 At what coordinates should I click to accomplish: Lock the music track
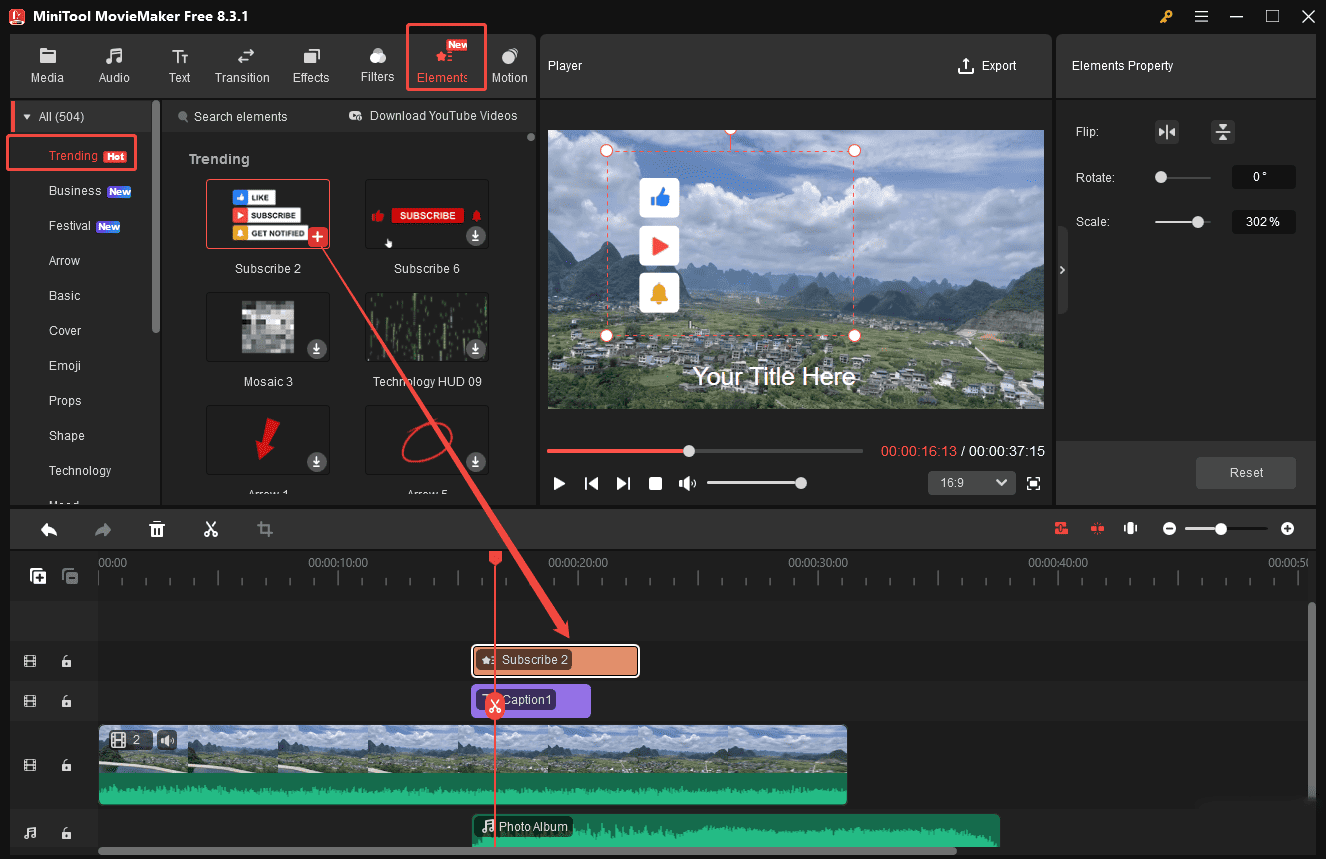66,832
